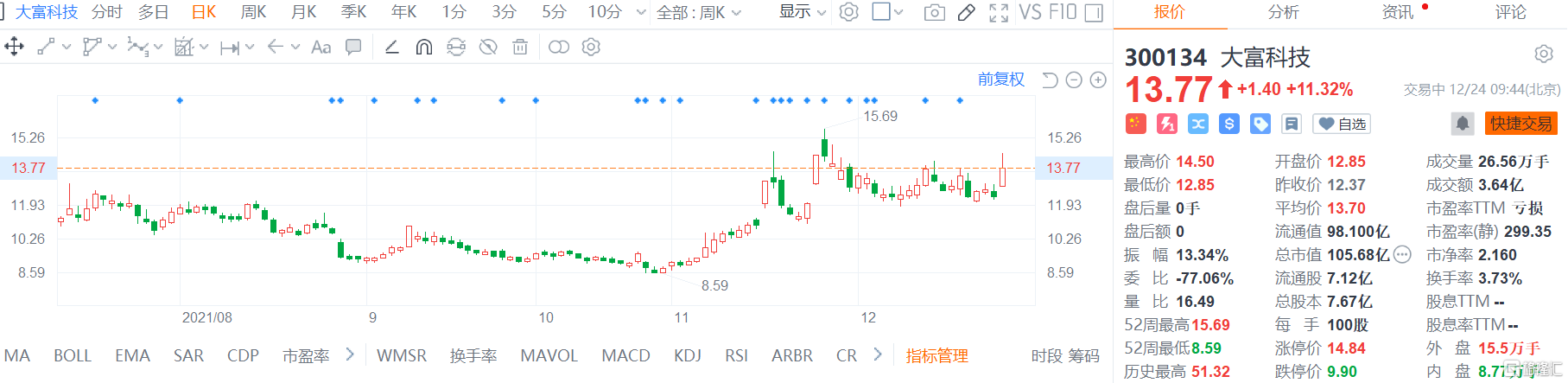Hide all drawings with eye-slash icon
1568x383 pixels.
(x=488, y=47)
